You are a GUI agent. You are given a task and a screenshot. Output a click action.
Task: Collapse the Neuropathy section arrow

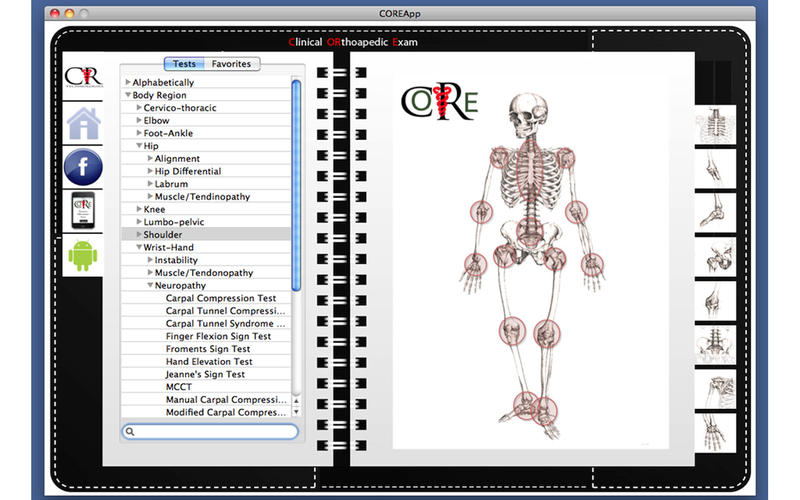pyautogui.click(x=150, y=286)
